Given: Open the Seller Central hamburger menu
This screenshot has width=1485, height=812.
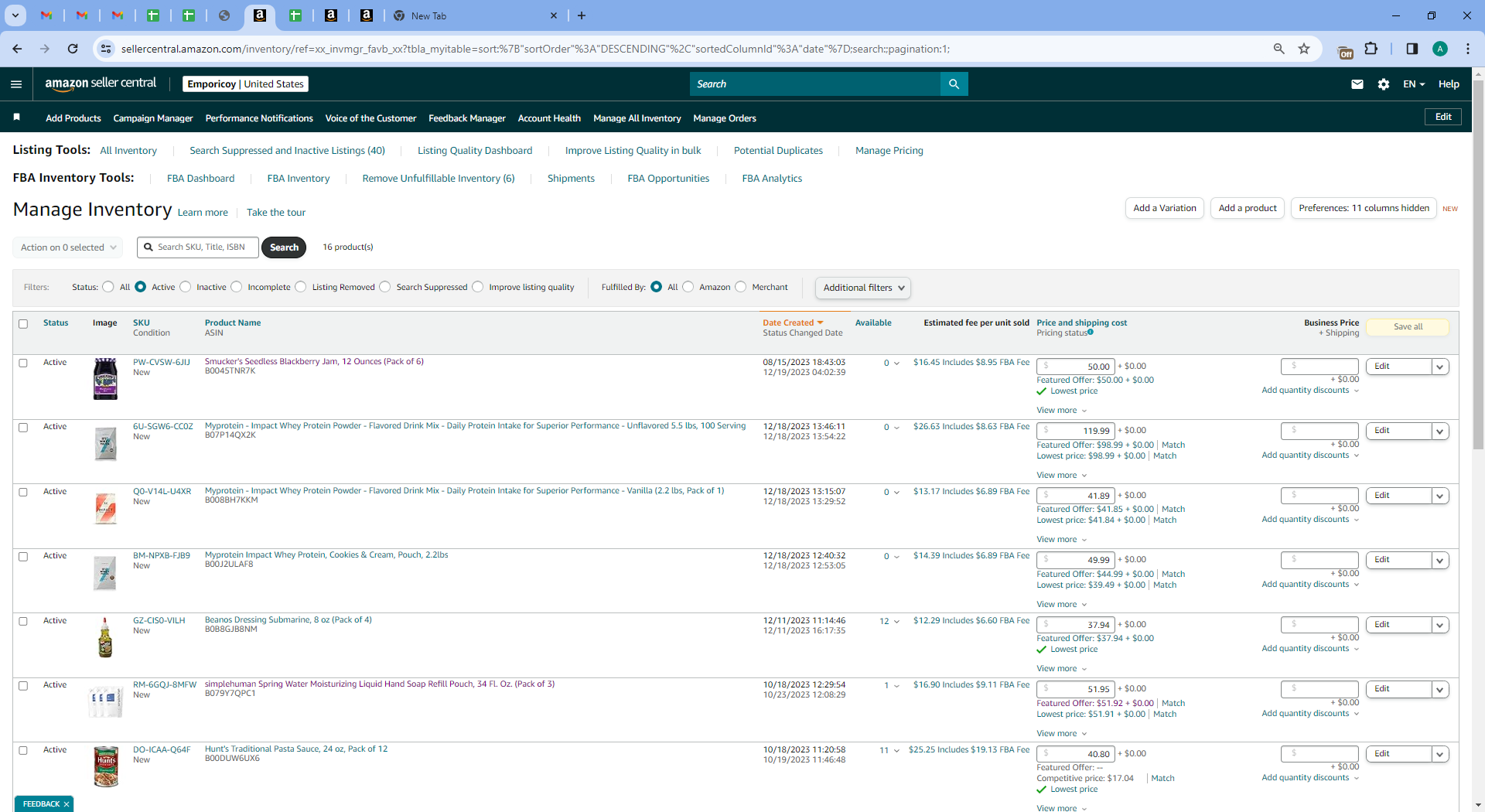Looking at the screenshot, I should (x=16, y=84).
